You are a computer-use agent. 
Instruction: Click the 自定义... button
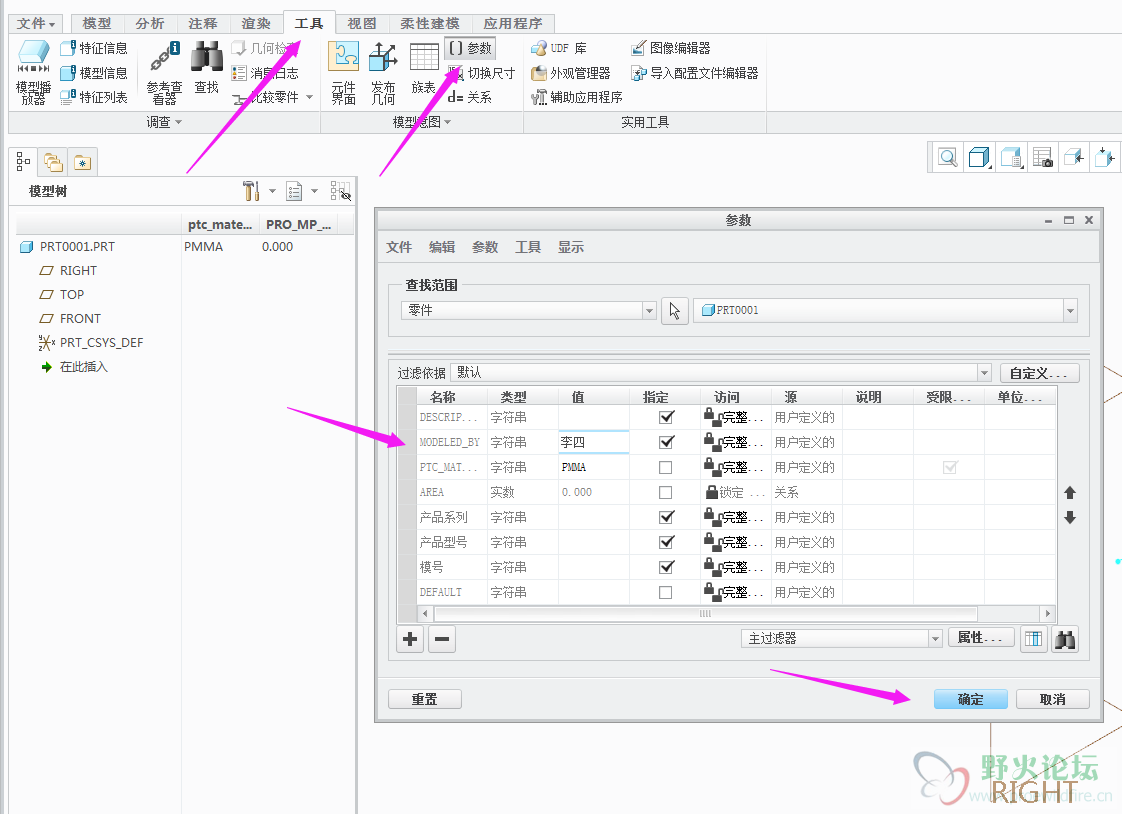(1039, 373)
